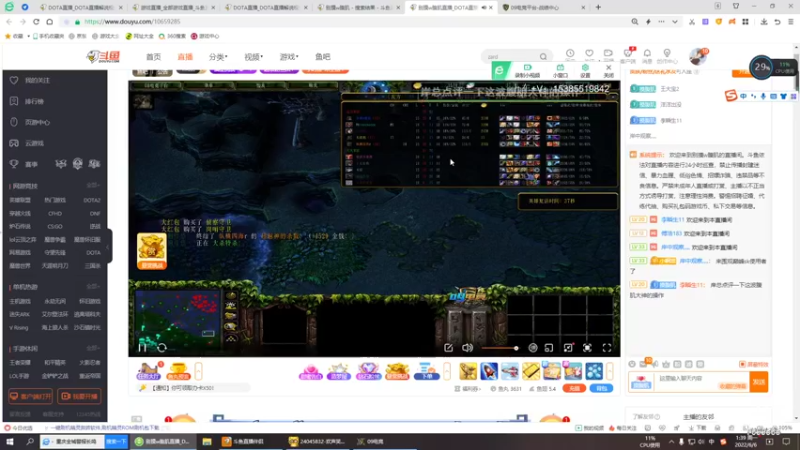
Task: Expand the activity list arrow beside 下单
Action: [x=447, y=371]
